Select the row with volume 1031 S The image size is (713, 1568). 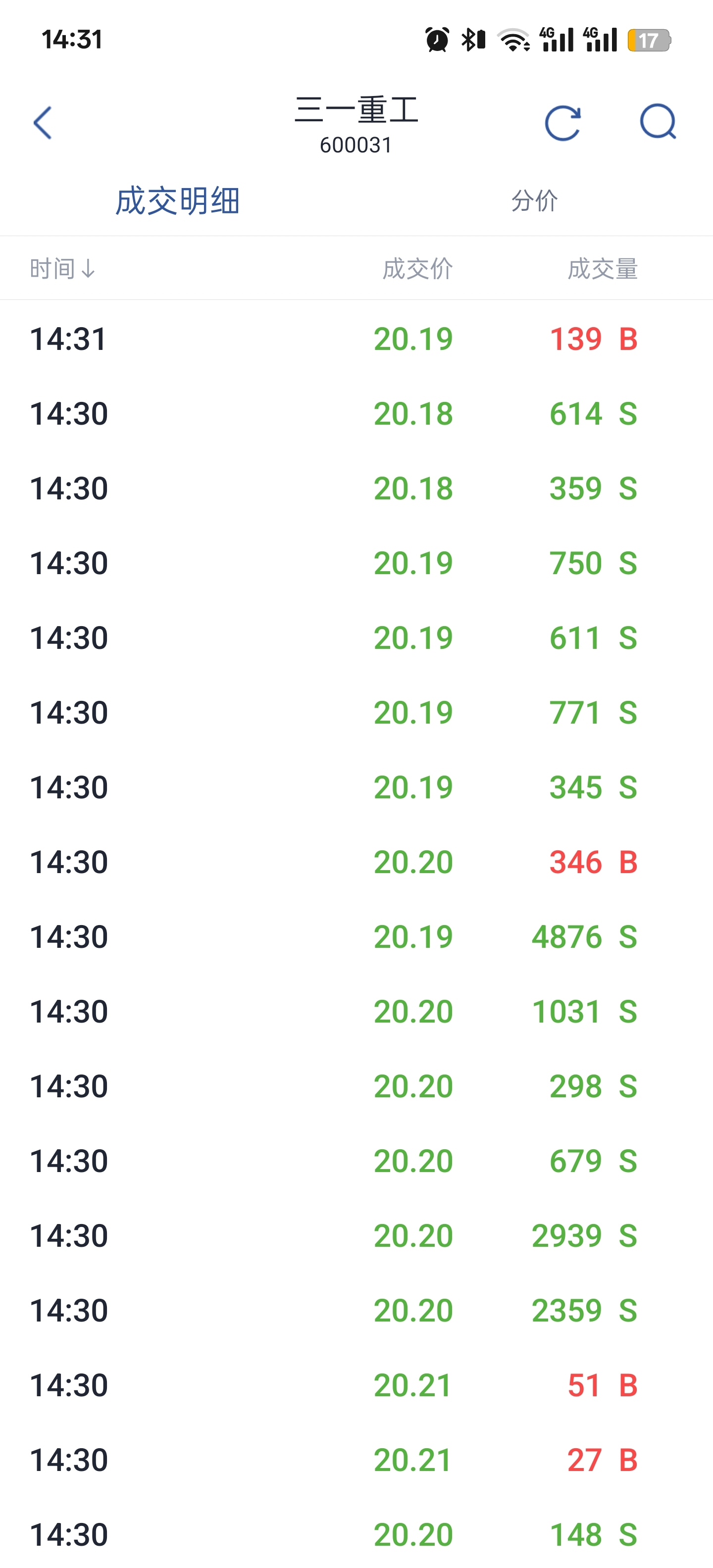[356, 1012]
